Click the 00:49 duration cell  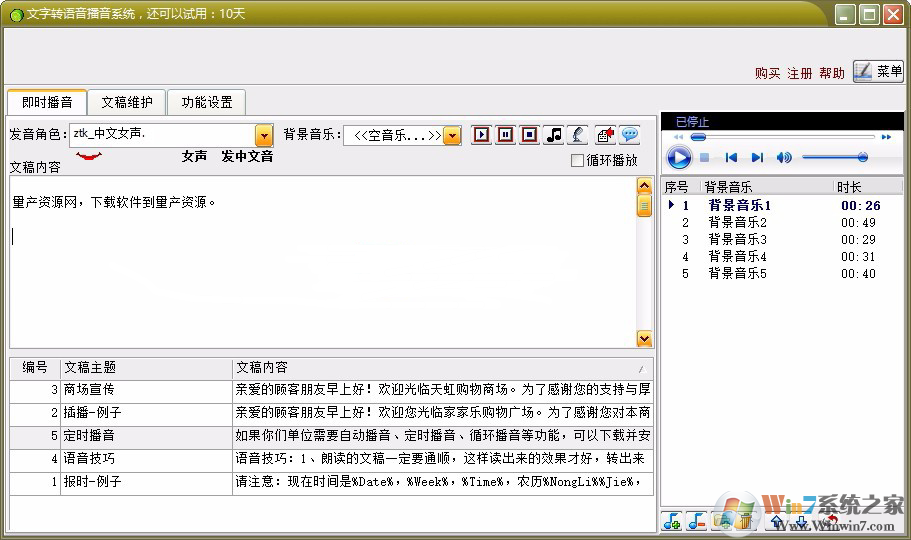(858, 223)
